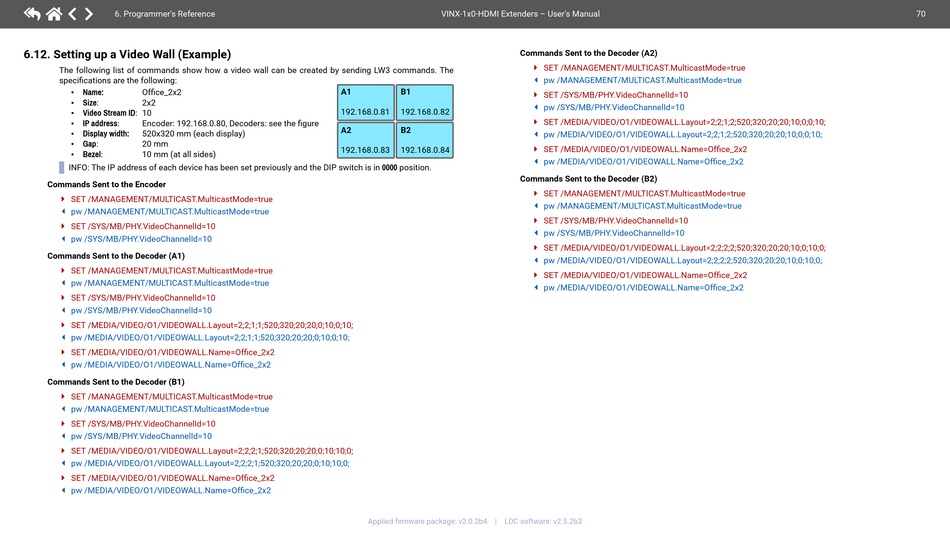The image size is (950, 533).
Task: Click Encoder's pw MulticastMode=true response line
Action: [x=170, y=212]
